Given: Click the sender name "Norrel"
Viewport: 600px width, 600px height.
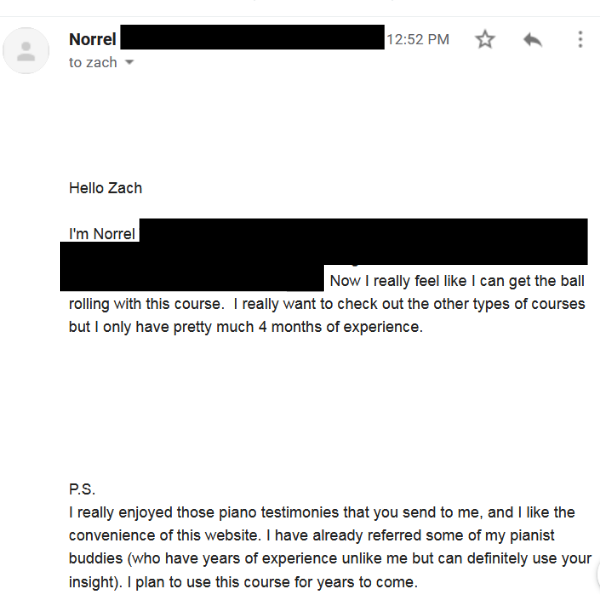Looking at the screenshot, I should pos(93,40).
